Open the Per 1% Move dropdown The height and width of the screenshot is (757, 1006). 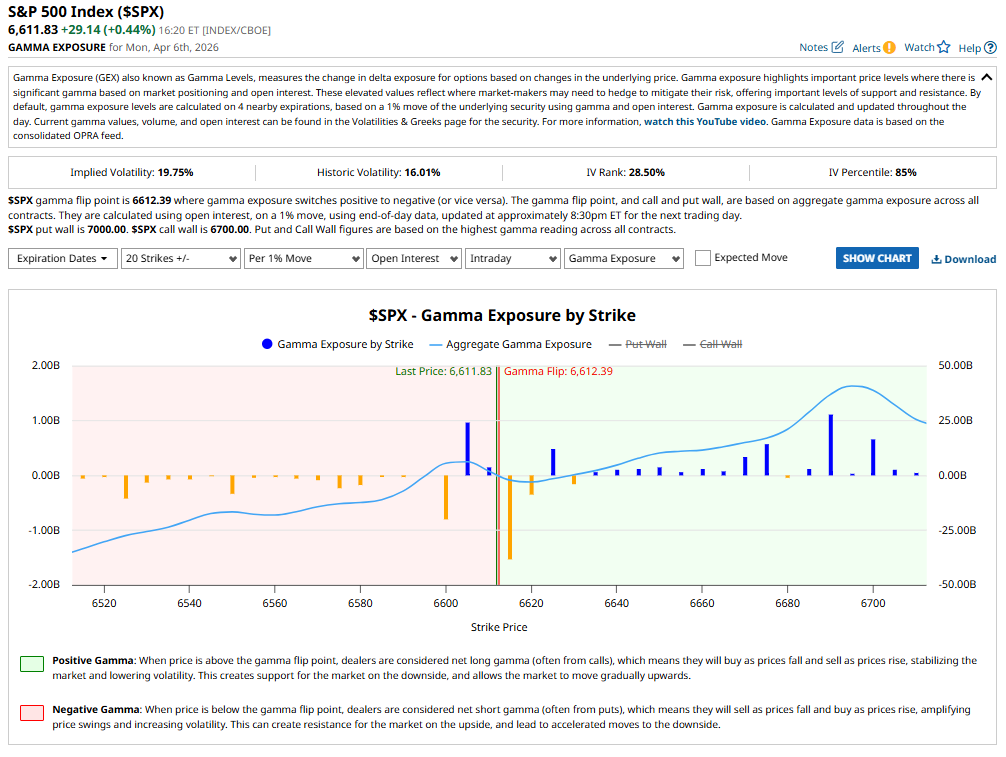(302, 258)
